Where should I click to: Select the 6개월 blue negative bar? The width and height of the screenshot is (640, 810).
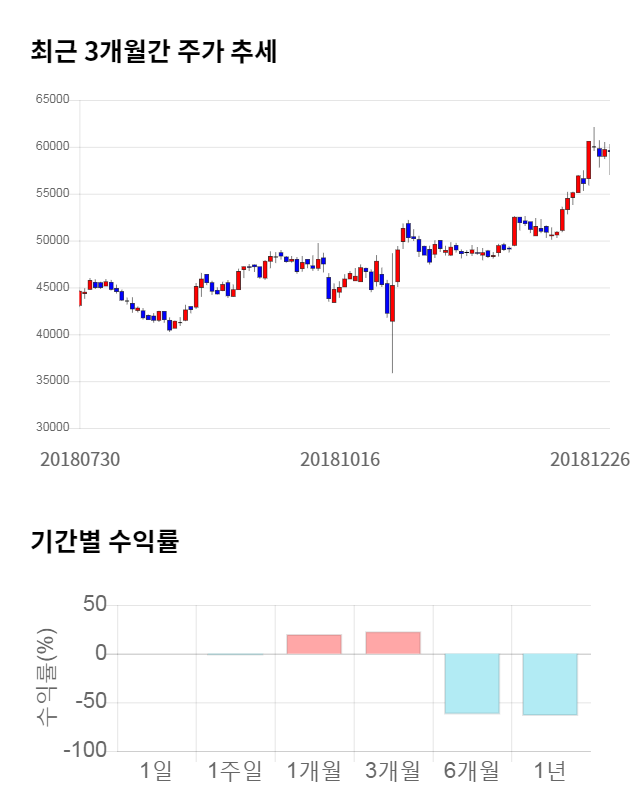click(472, 683)
